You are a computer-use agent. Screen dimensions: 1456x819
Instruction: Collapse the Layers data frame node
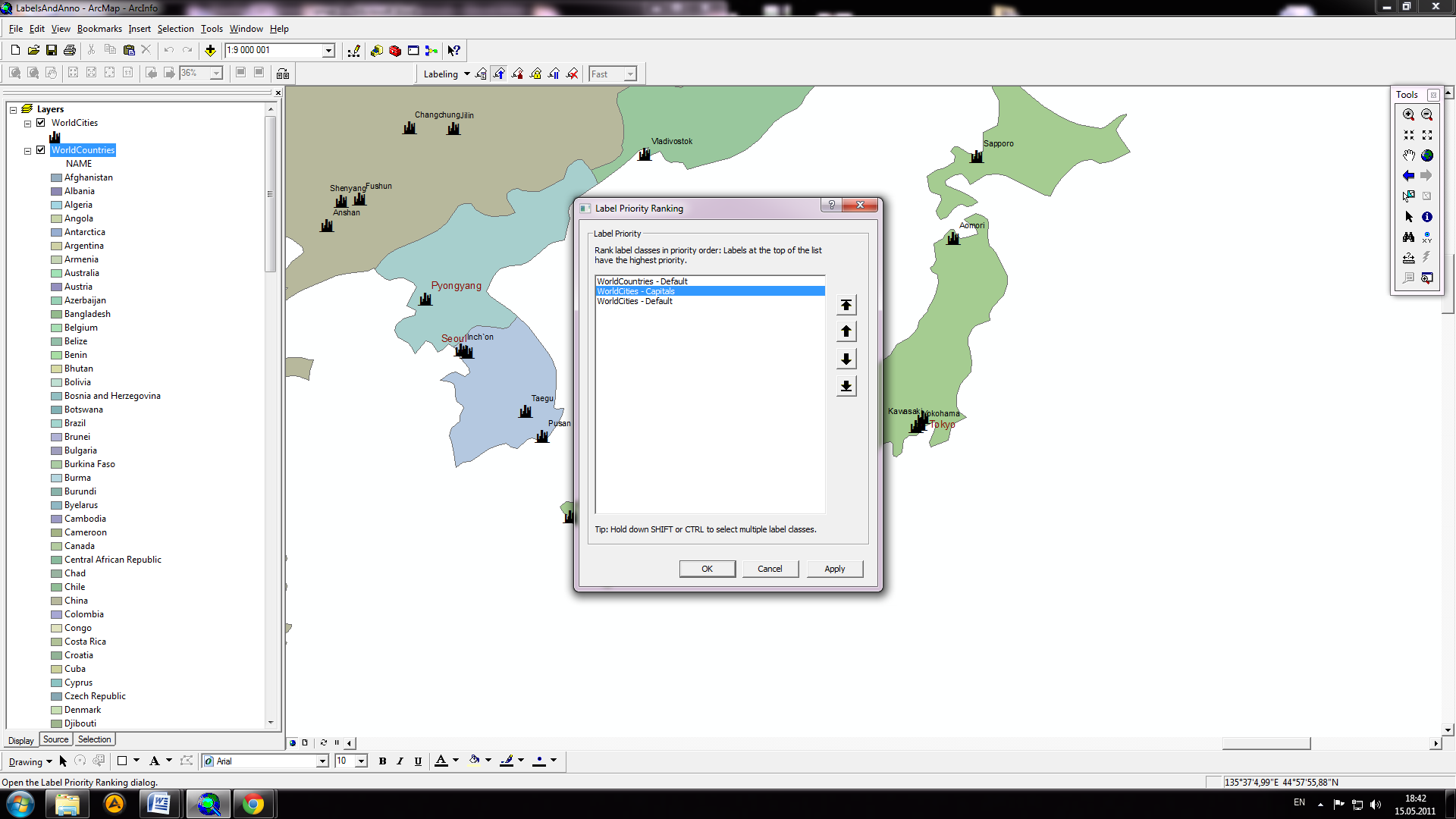click(x=13, y=109)
